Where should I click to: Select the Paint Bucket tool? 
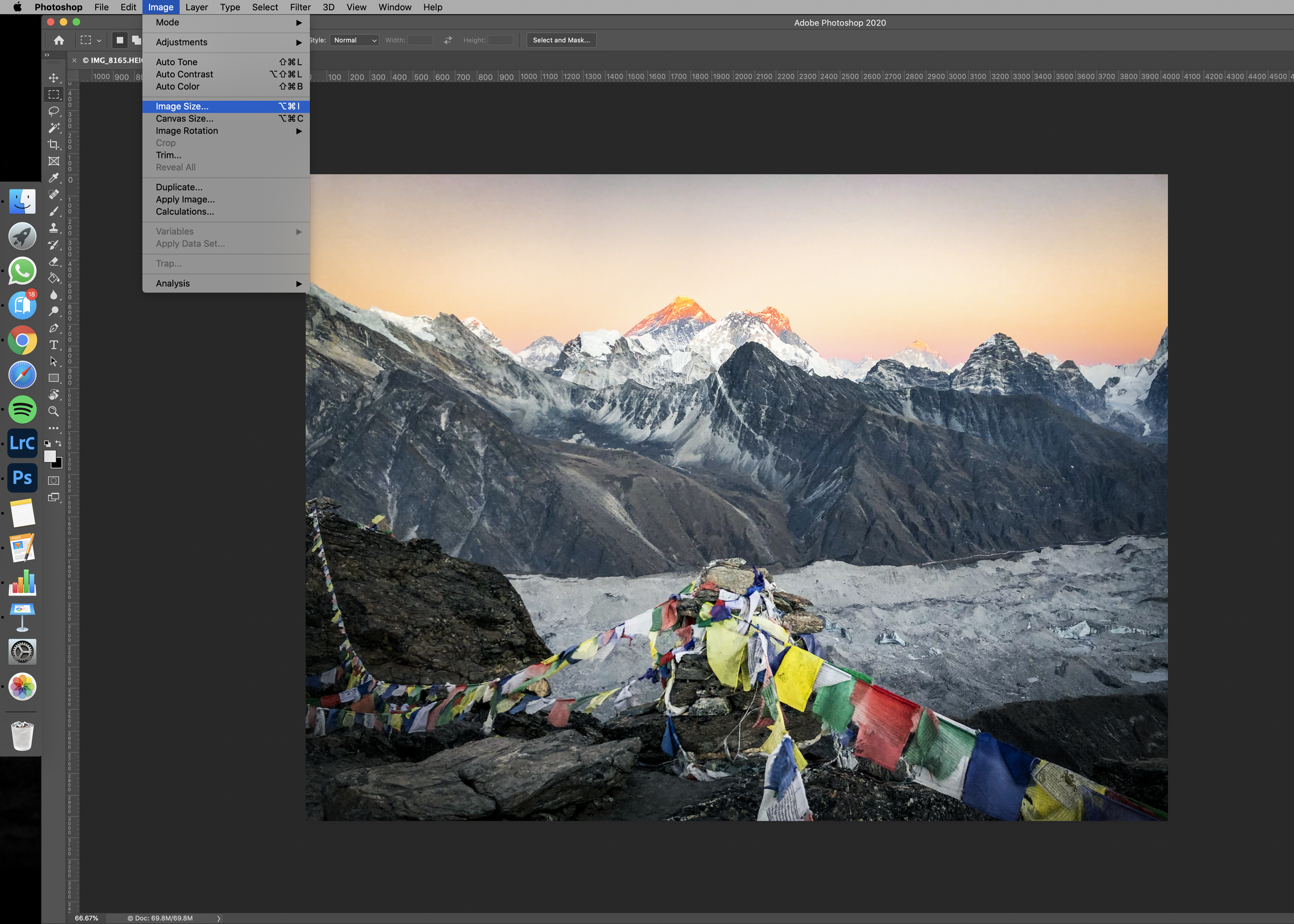54,278
